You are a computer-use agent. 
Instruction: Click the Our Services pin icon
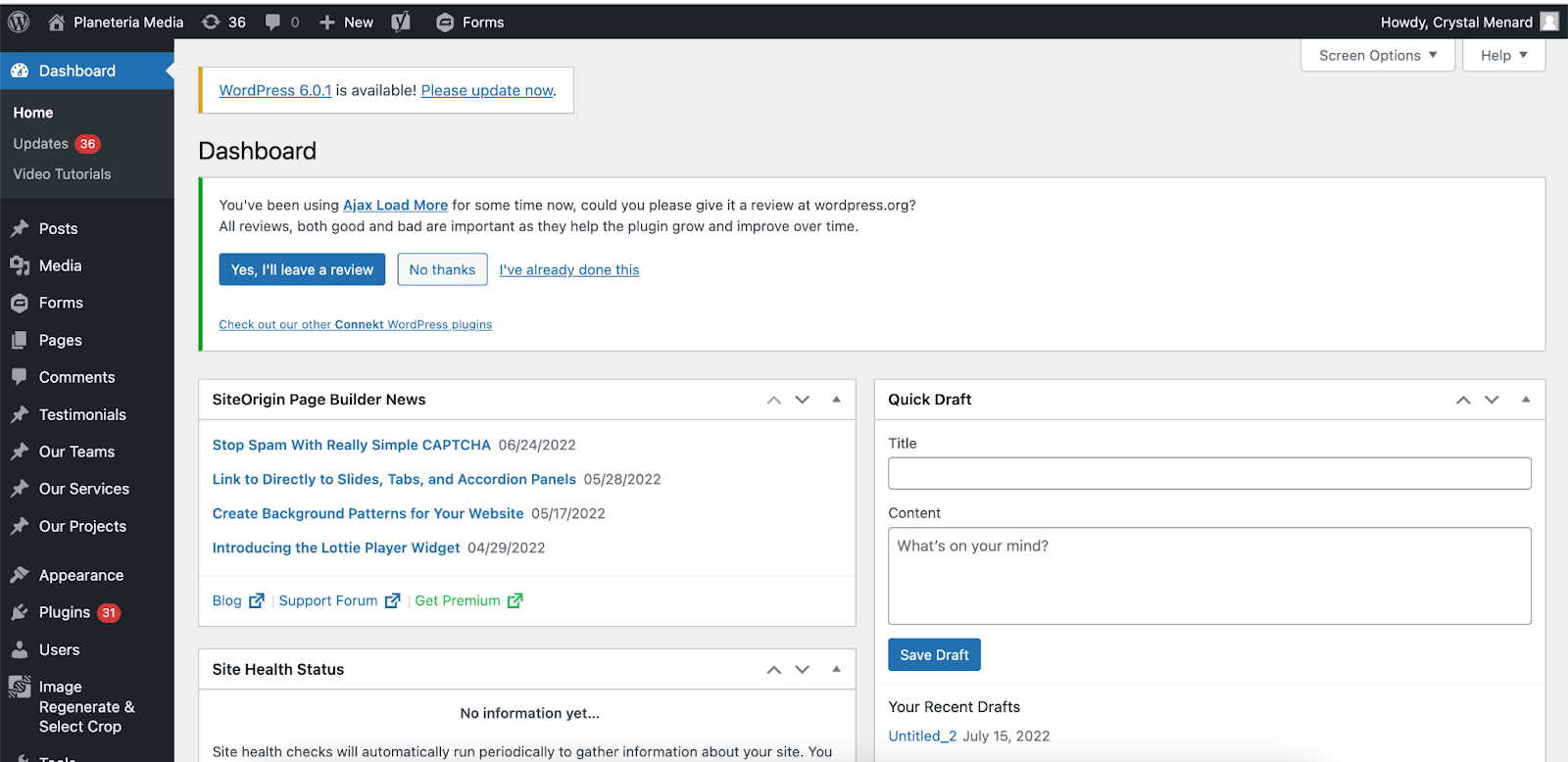[x=20, y=489]
